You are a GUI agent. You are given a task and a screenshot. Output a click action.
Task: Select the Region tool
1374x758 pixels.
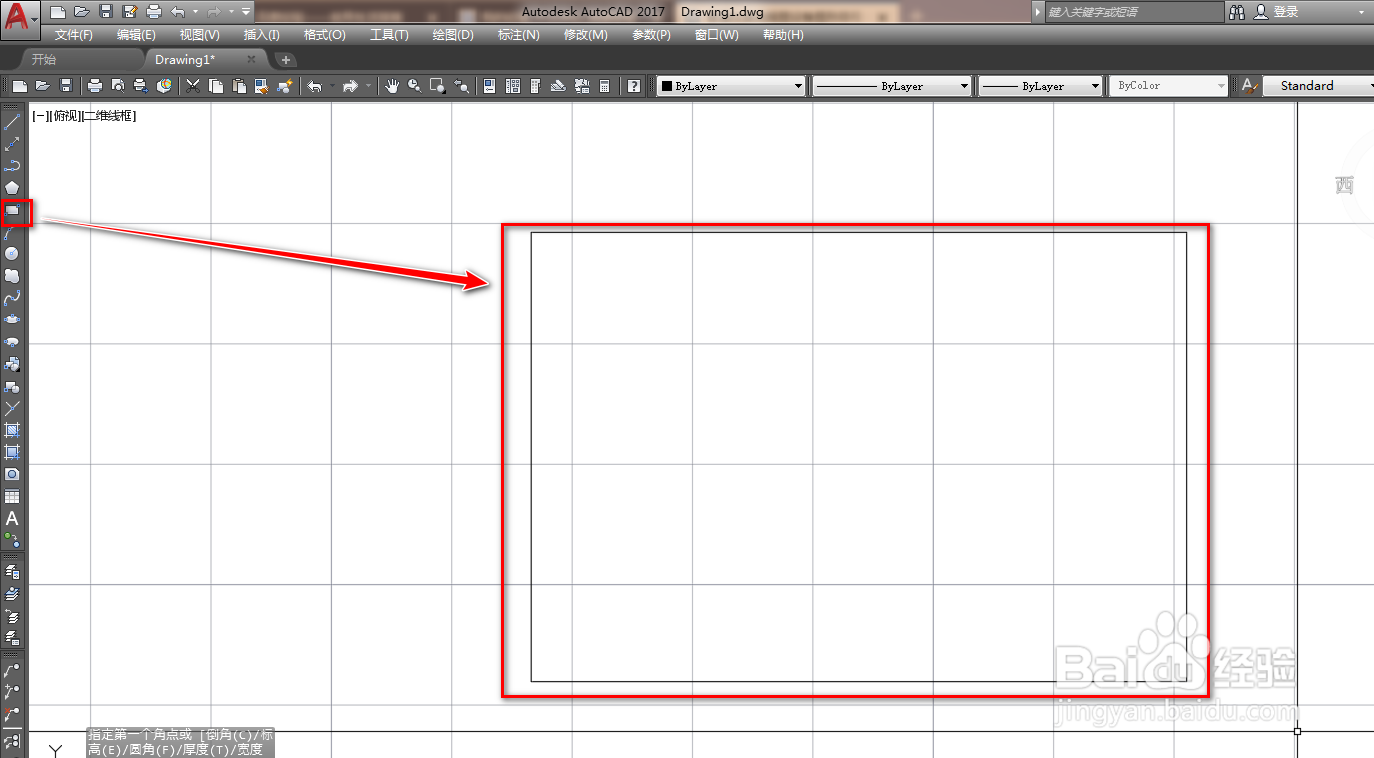pos(12,474)
